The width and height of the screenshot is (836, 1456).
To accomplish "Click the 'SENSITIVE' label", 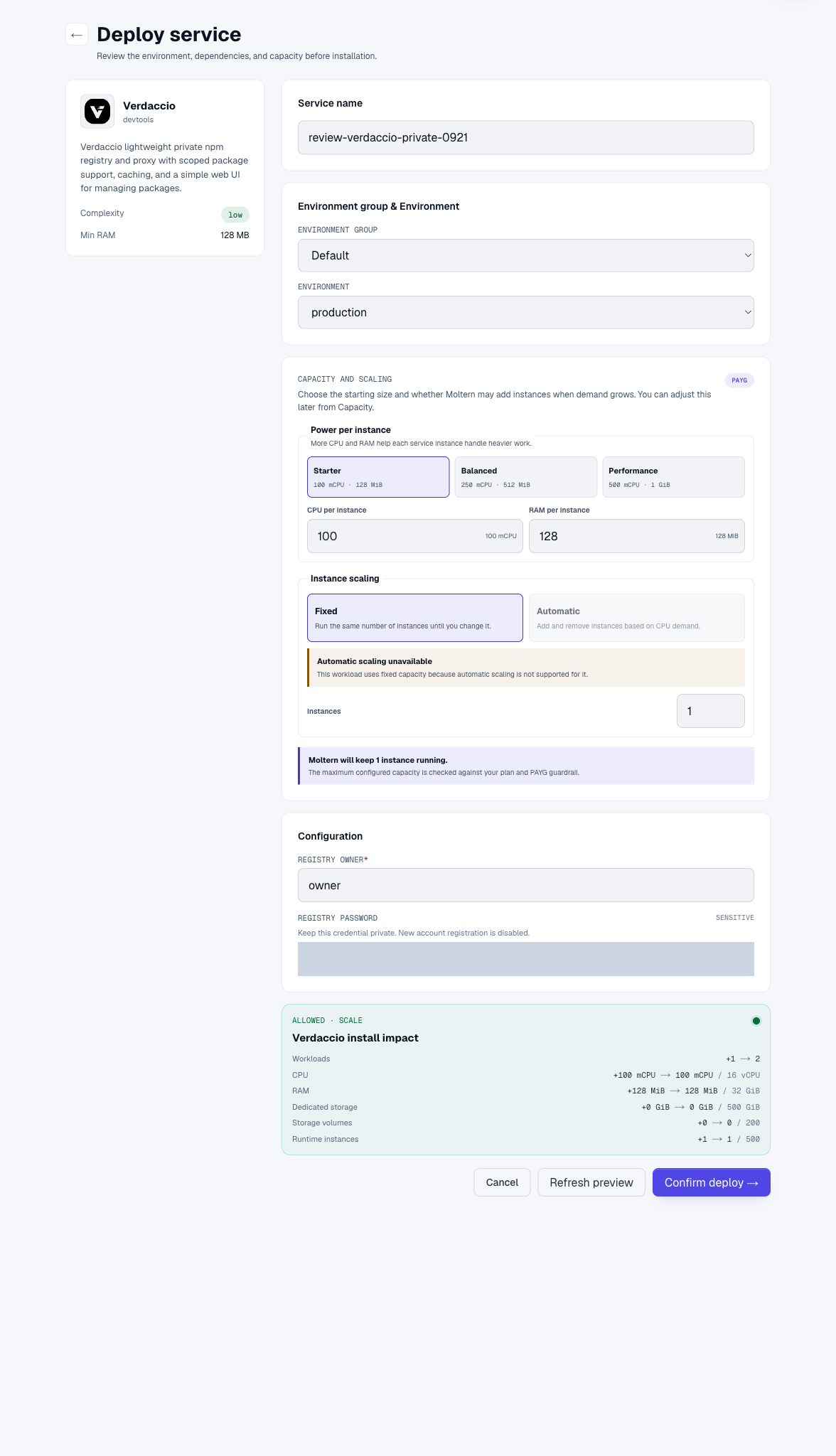I will coord(735,918).
